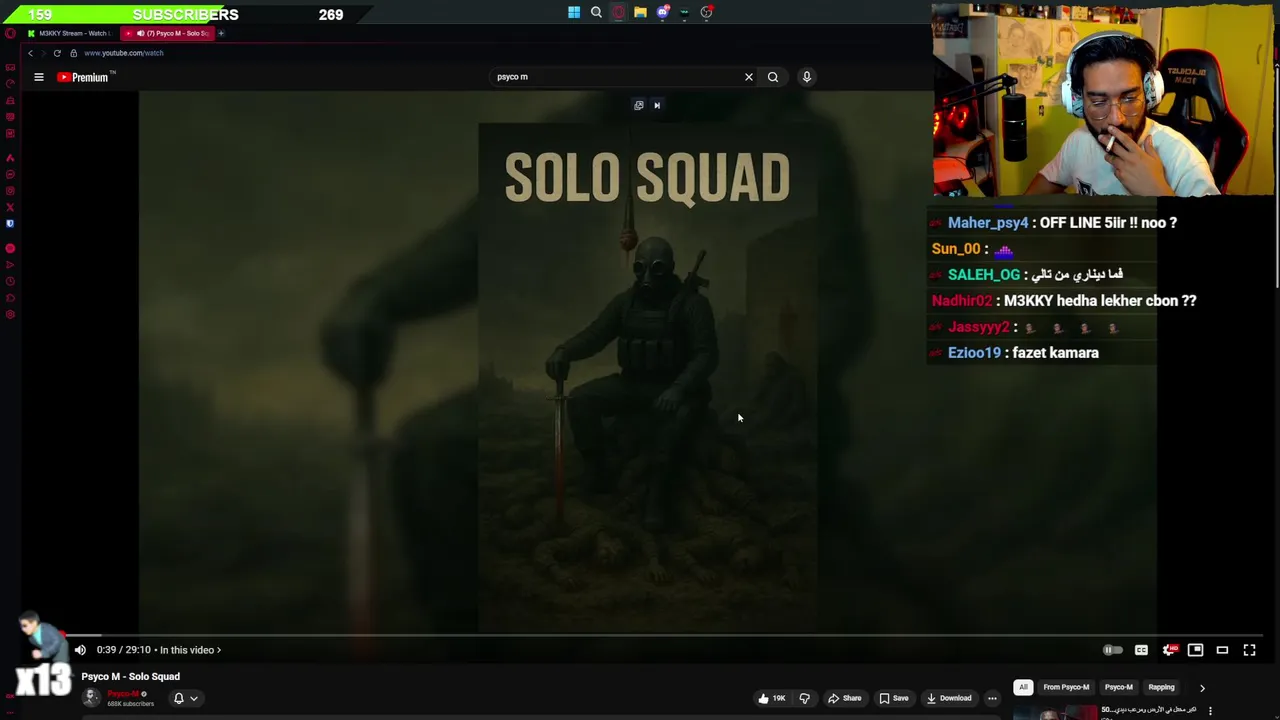Open Opera sidebar settings gear
The width and height of the screenshot is (1280, 720).
pos(10,315)
